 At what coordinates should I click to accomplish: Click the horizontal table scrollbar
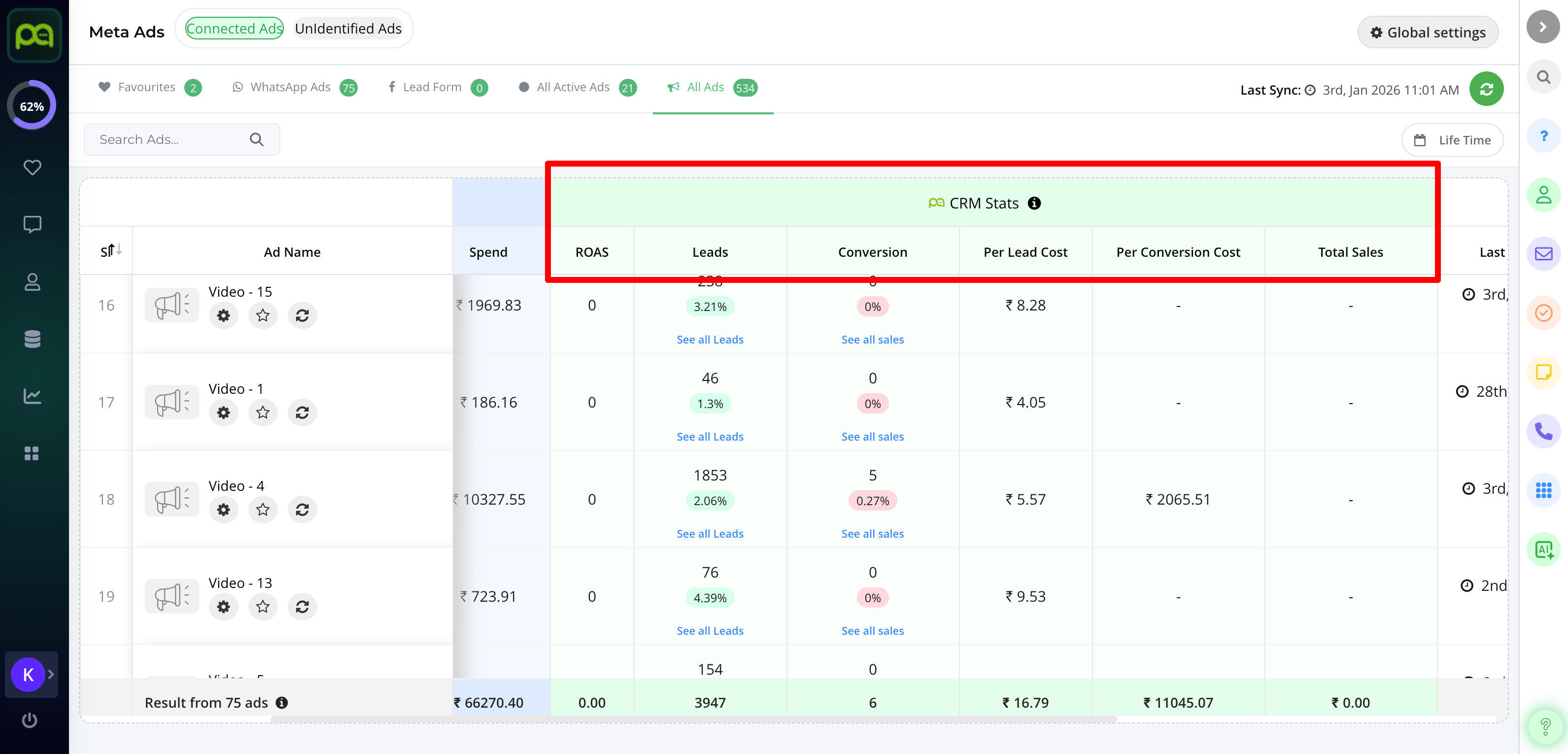point(693,720)
